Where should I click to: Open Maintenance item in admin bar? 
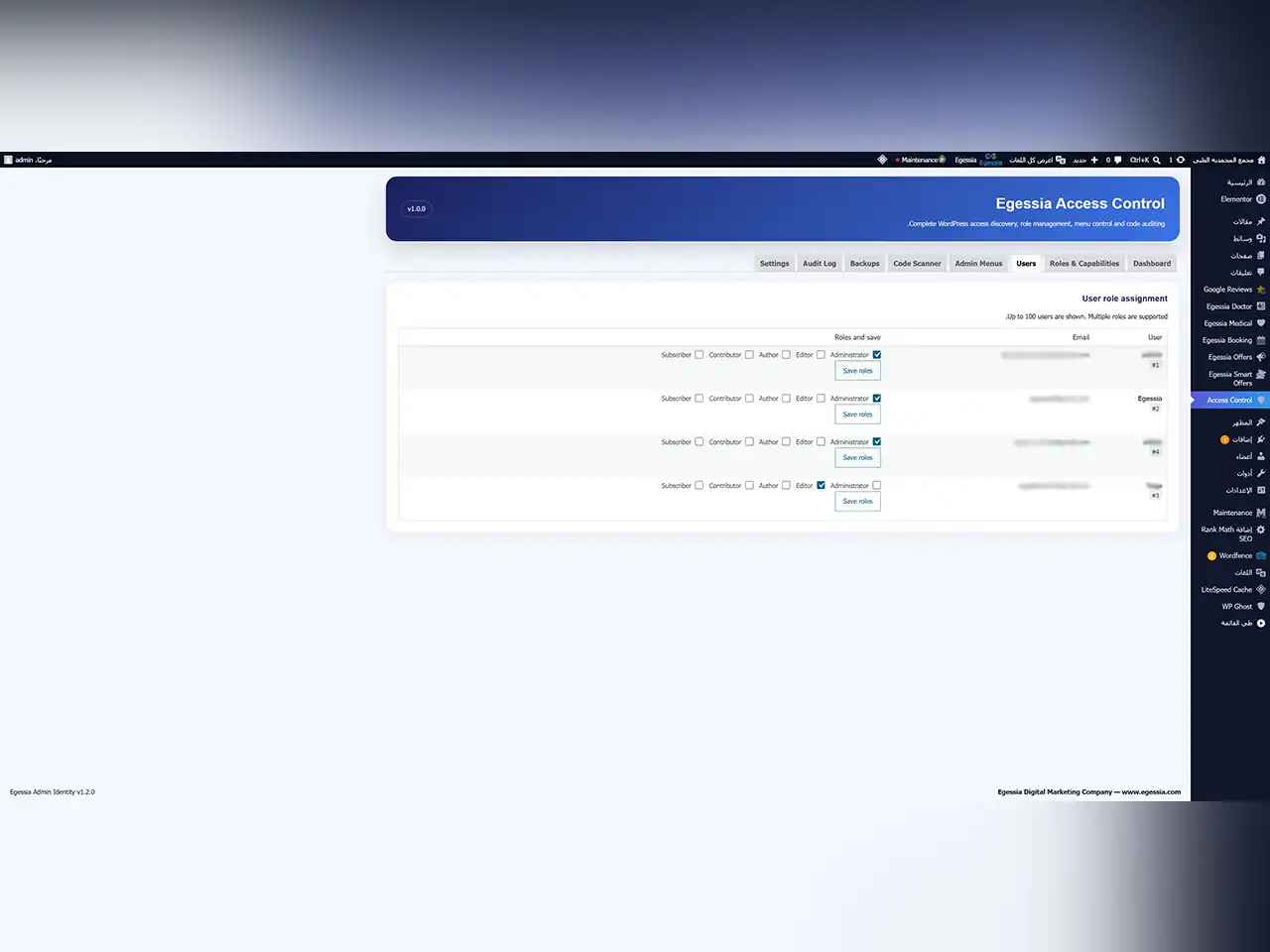[920, 160]
